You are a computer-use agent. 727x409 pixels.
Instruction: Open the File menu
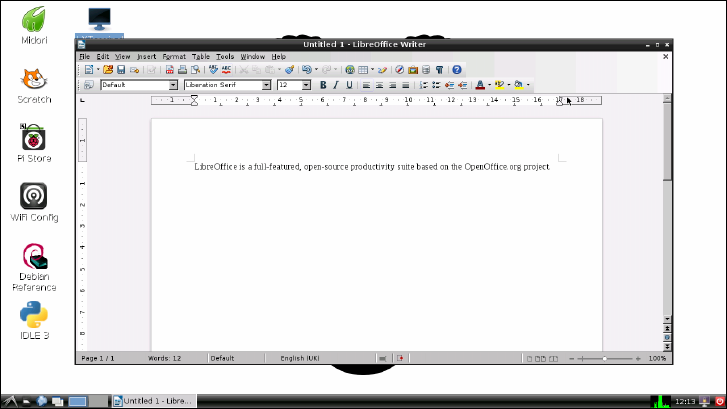[x=84, y=57]
